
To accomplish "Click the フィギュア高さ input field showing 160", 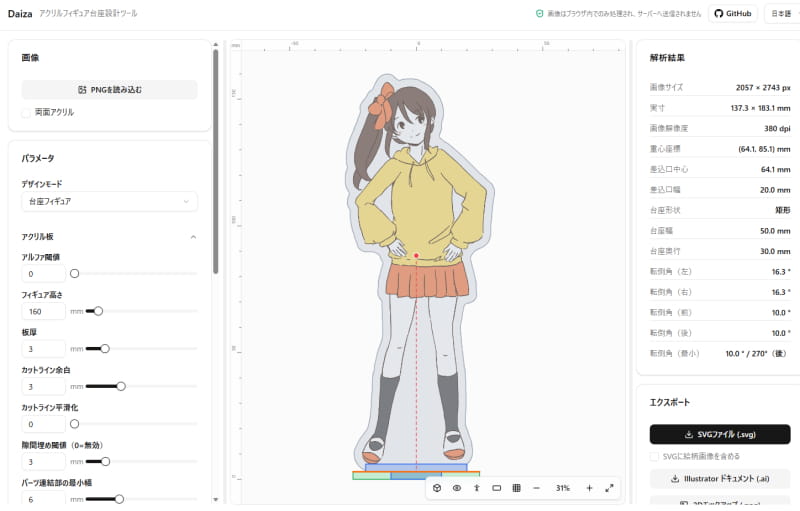I will [x=43, y=311].
